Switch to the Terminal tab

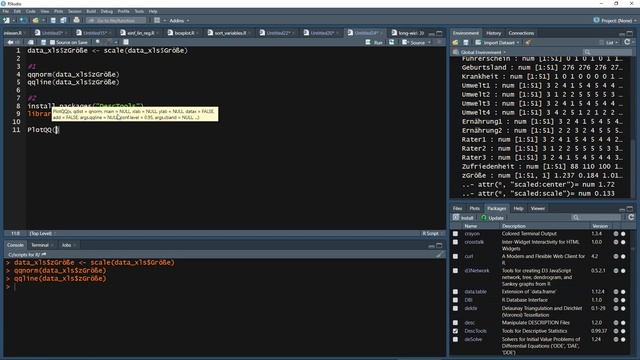[40, 245]
